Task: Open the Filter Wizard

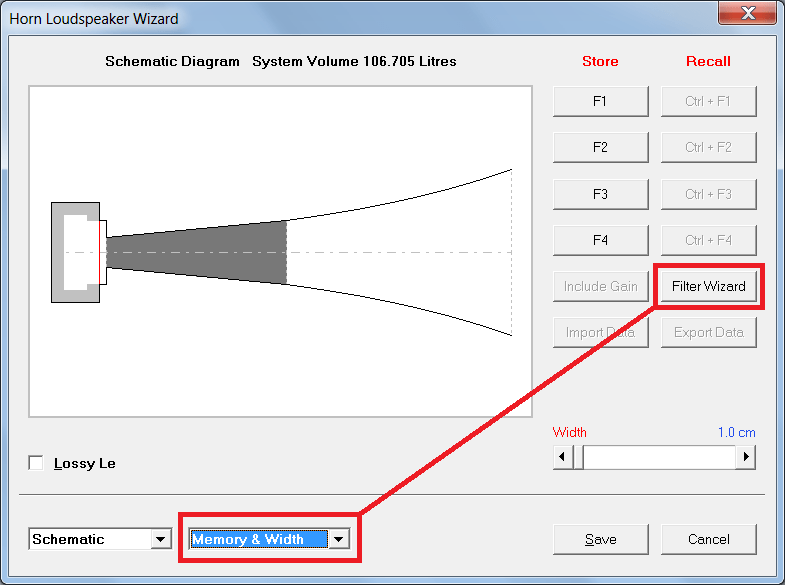Action: (x=708, y=286)
